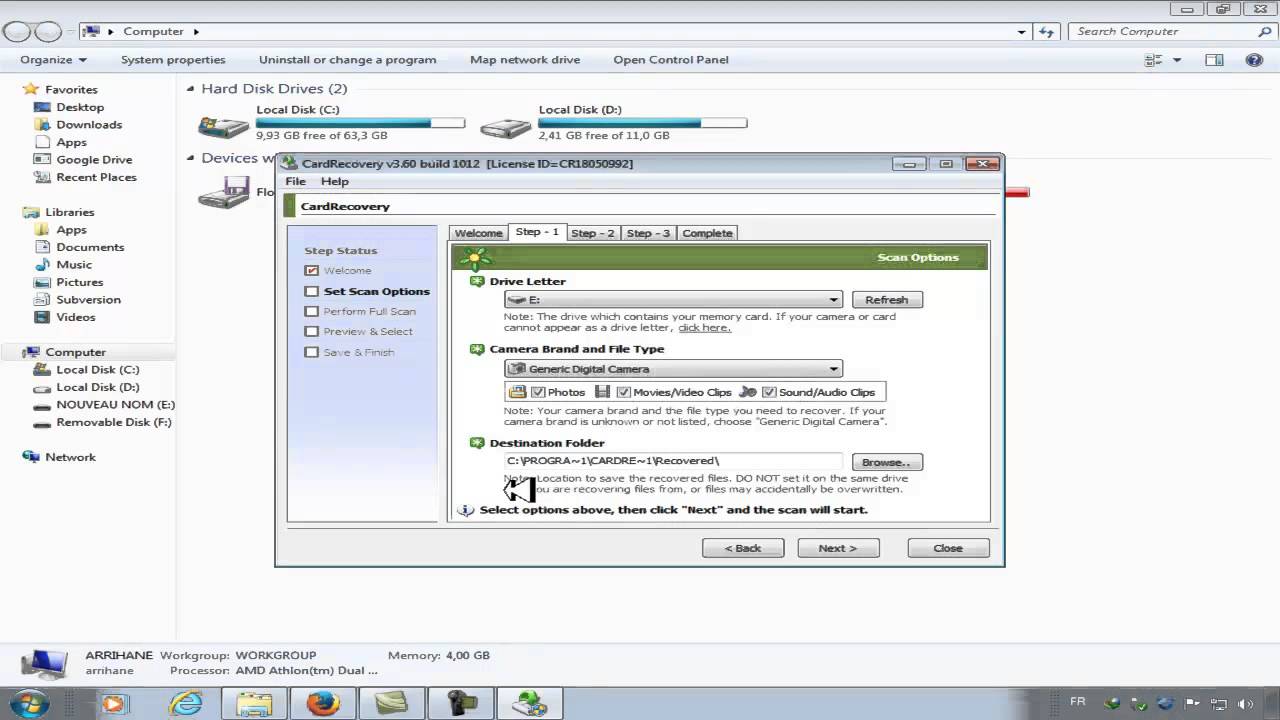
Task: Open the Organize dropdown in Explorer
Action: pos(54,60)
